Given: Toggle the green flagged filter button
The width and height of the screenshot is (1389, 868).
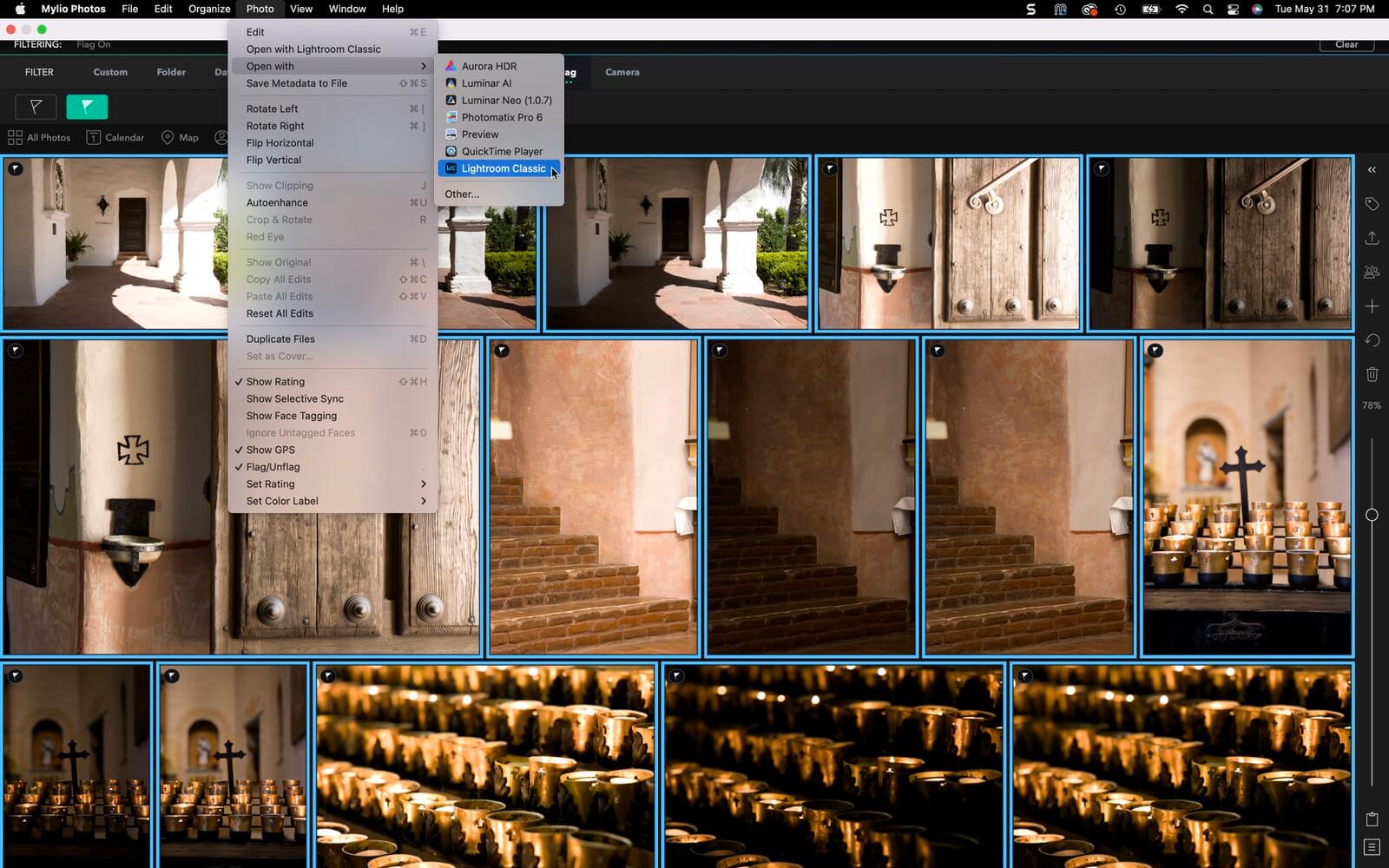Looking at the screenshot, I should [87, 107].
